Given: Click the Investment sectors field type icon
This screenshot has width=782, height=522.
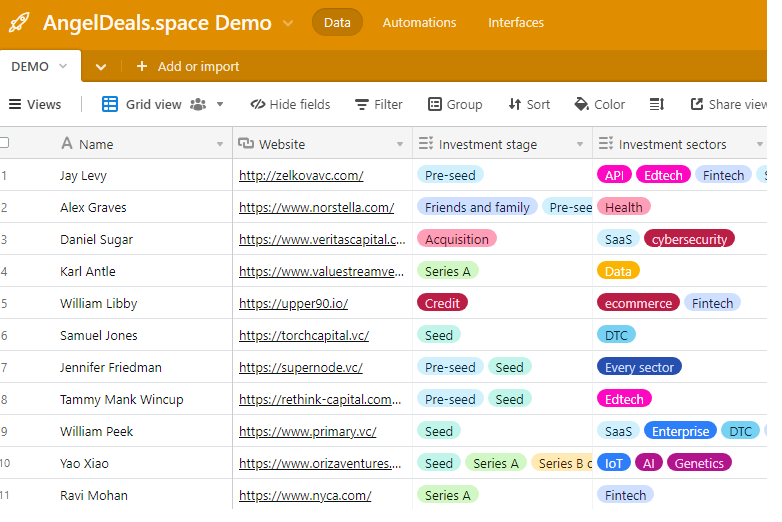Looking at the screenshot, I should tap(606, 144).
